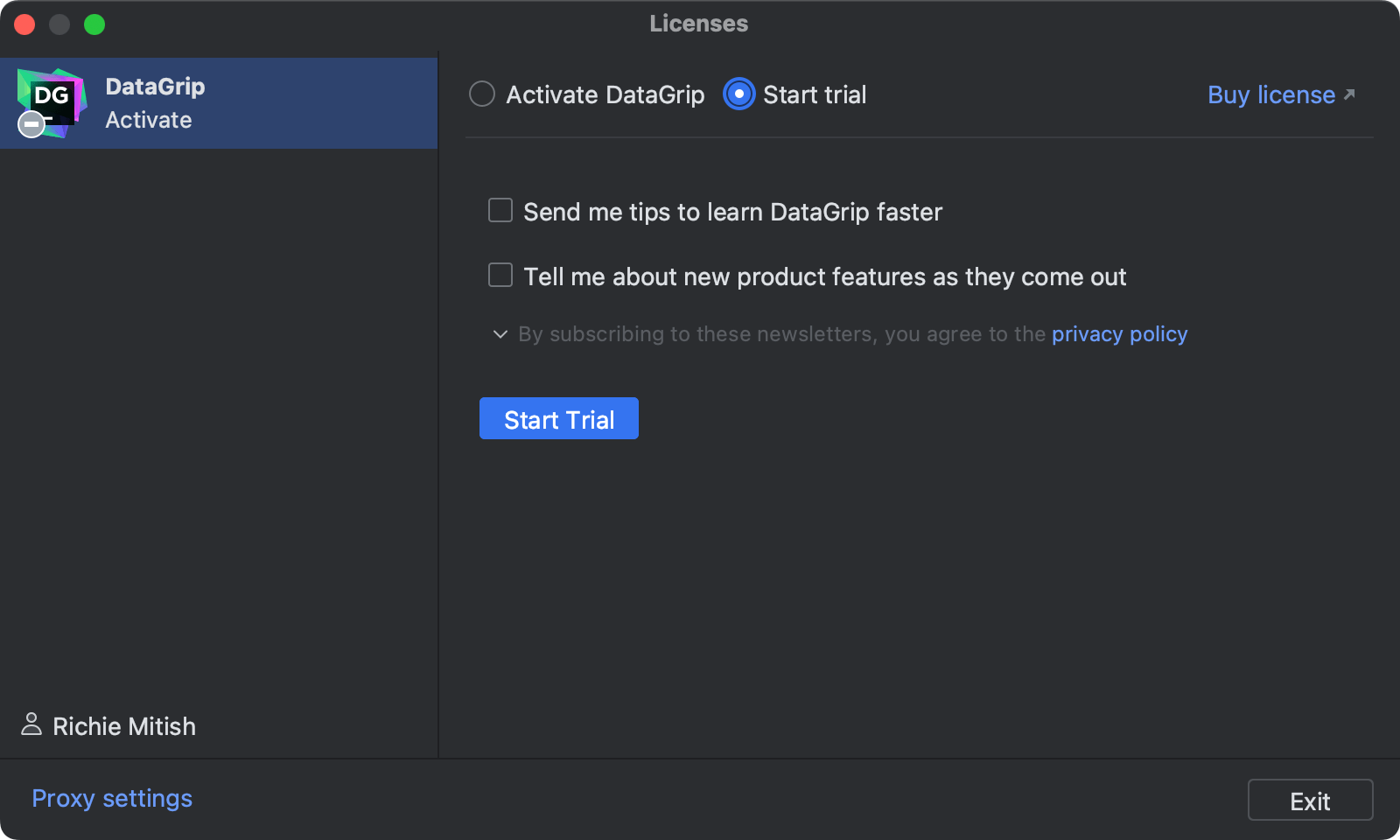Check the new product features notification box
The height and width of the screenshot is (840, 1400).
(x=500, y=275)
